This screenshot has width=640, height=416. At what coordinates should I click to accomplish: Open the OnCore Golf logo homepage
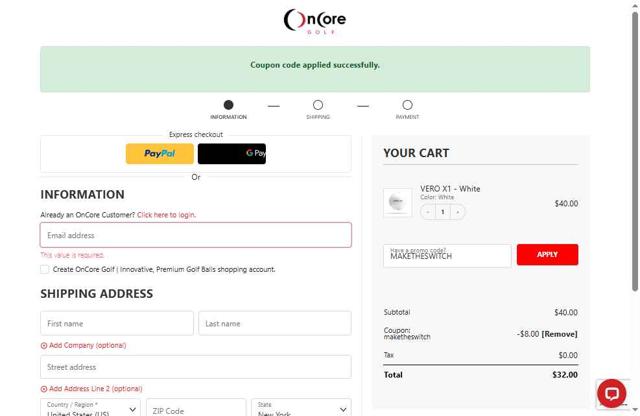[x=315, y=21]
